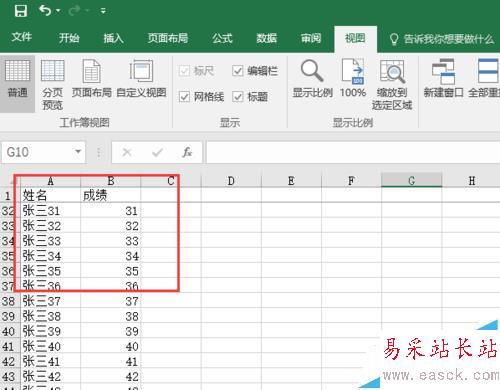Select row 43 header
This screenshot has height=390, width=500.
click(x=8, y=377)
